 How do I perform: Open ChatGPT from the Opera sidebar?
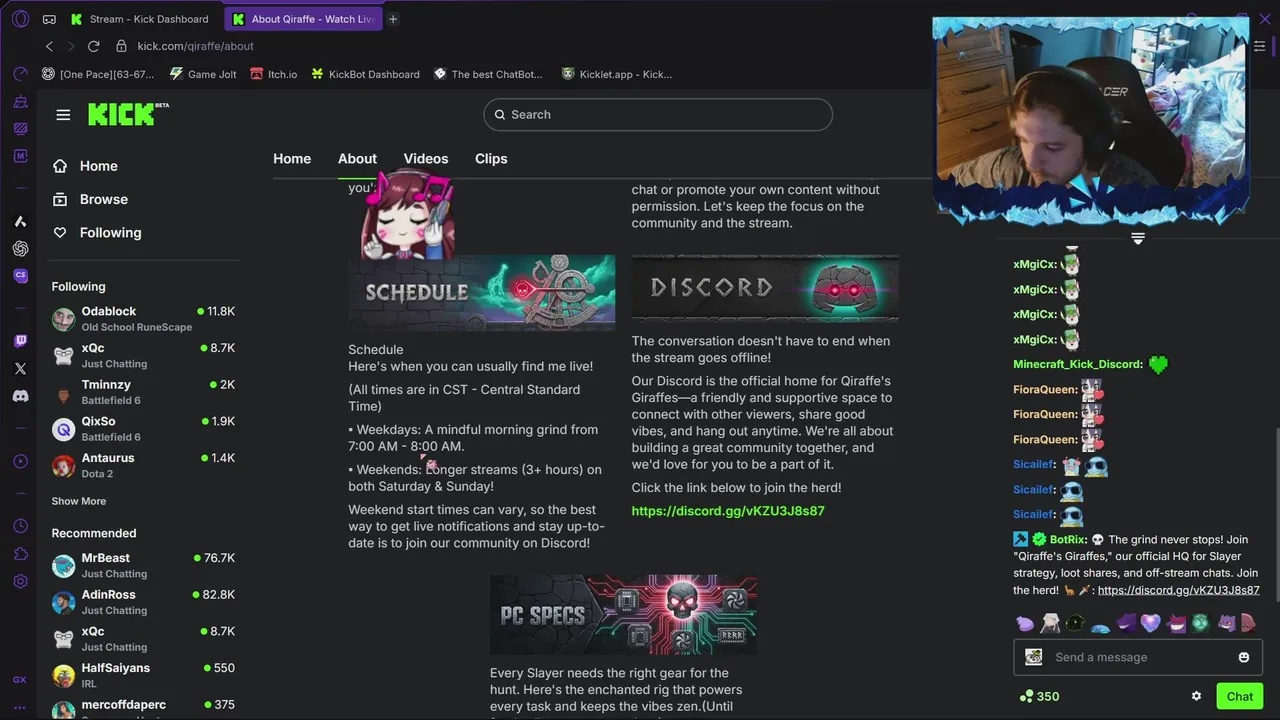[20, 248]
